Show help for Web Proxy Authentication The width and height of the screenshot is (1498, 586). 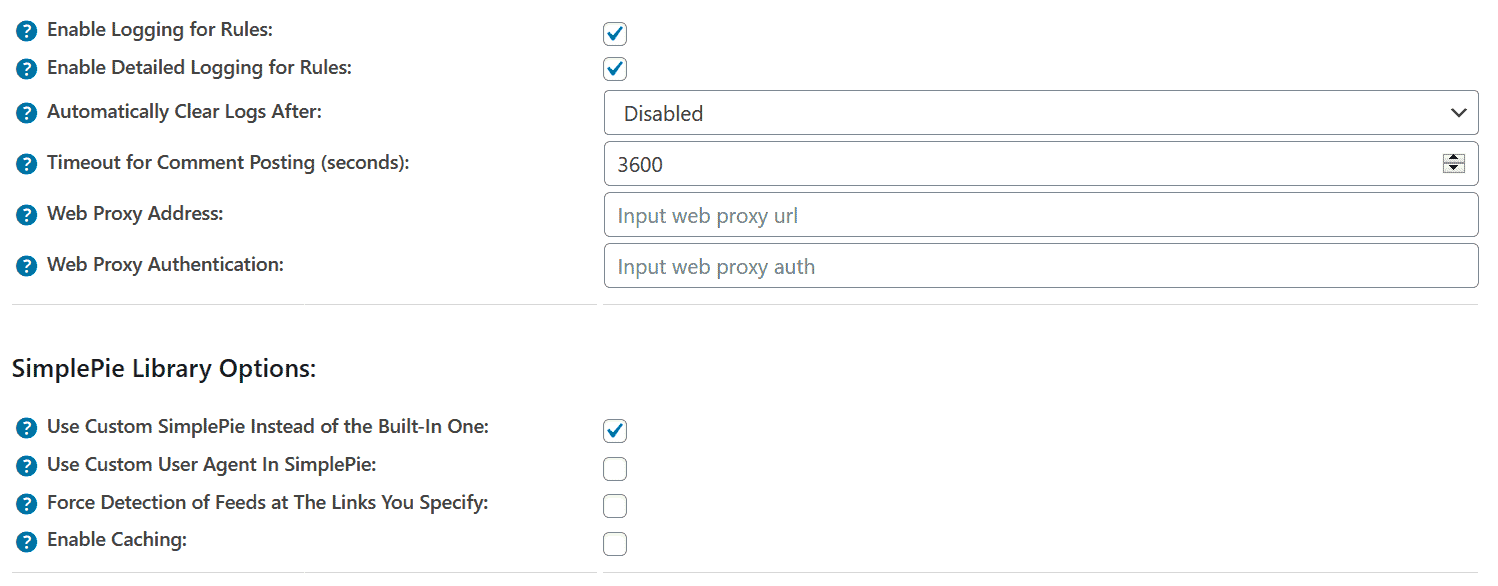click(x=27, y=266)
